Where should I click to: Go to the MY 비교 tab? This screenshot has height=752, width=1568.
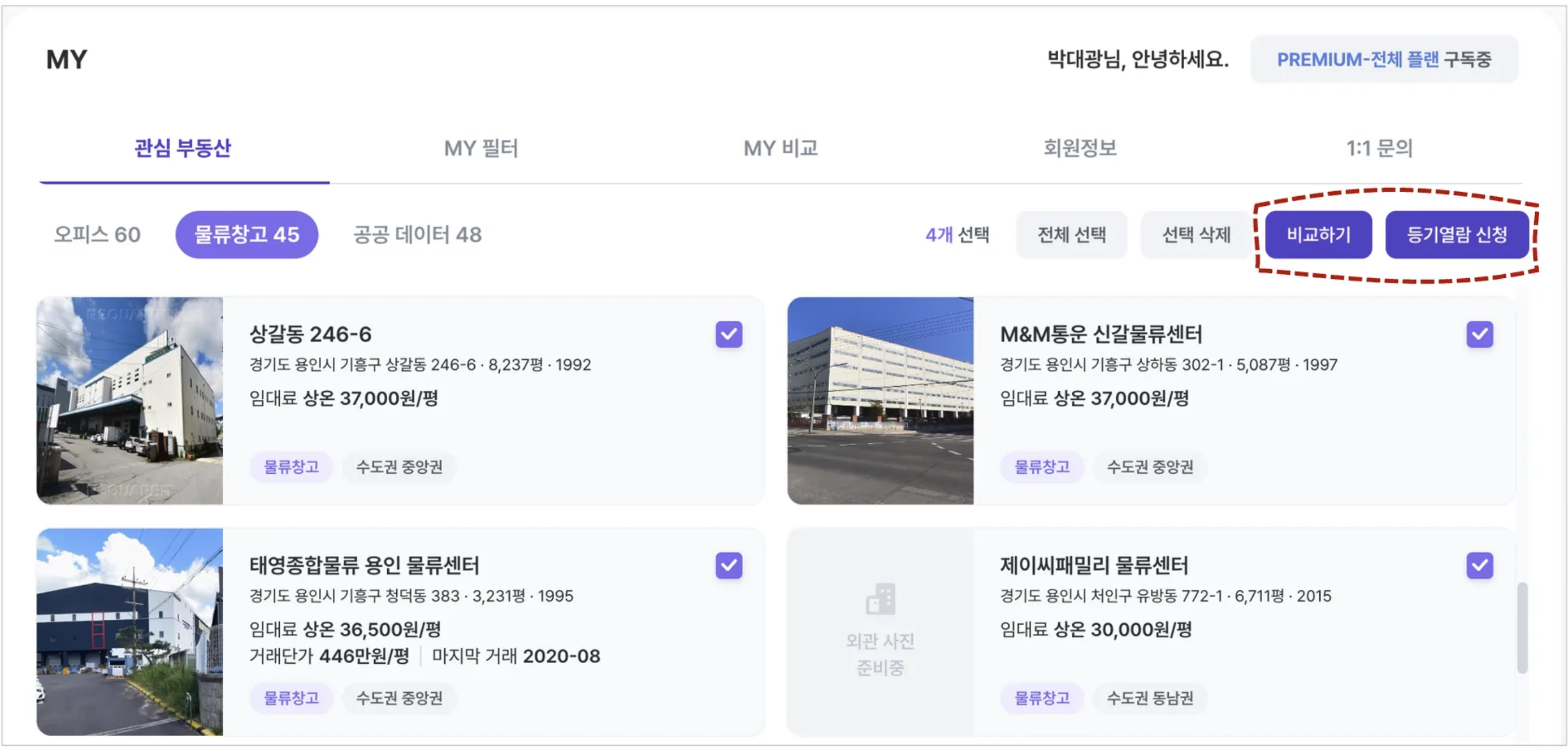[x=781, y=148]
